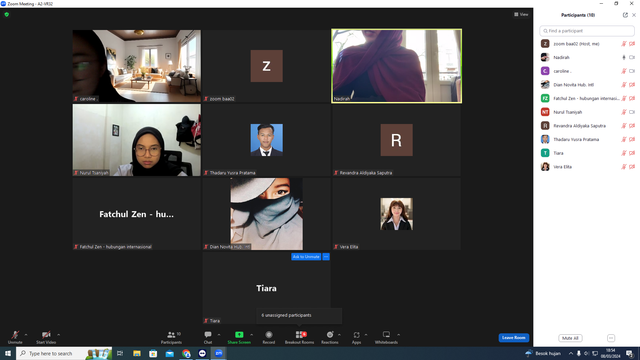
Task: Open the Windows Start menu
Action: coord(8,353)
